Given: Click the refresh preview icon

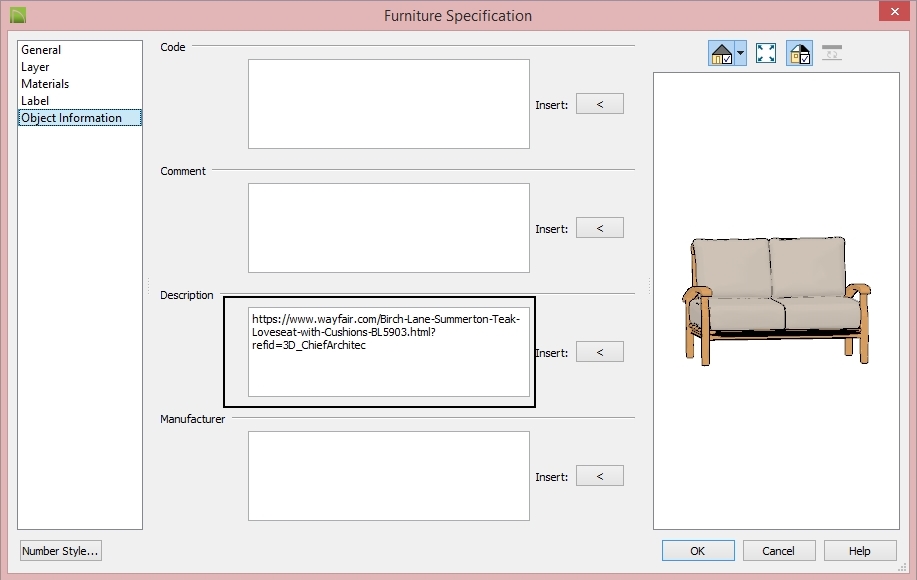Looking at the screenshot, I should pos(830,53).
